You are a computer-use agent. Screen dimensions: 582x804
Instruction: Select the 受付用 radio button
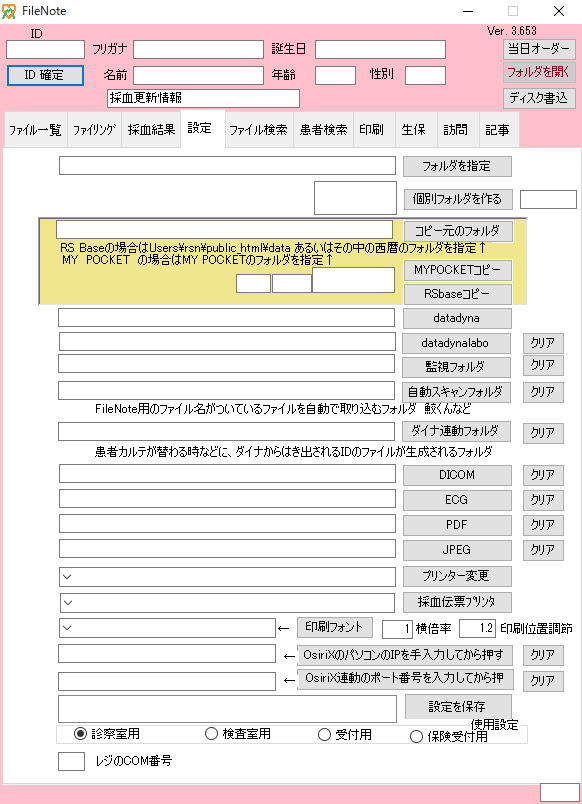324,734
